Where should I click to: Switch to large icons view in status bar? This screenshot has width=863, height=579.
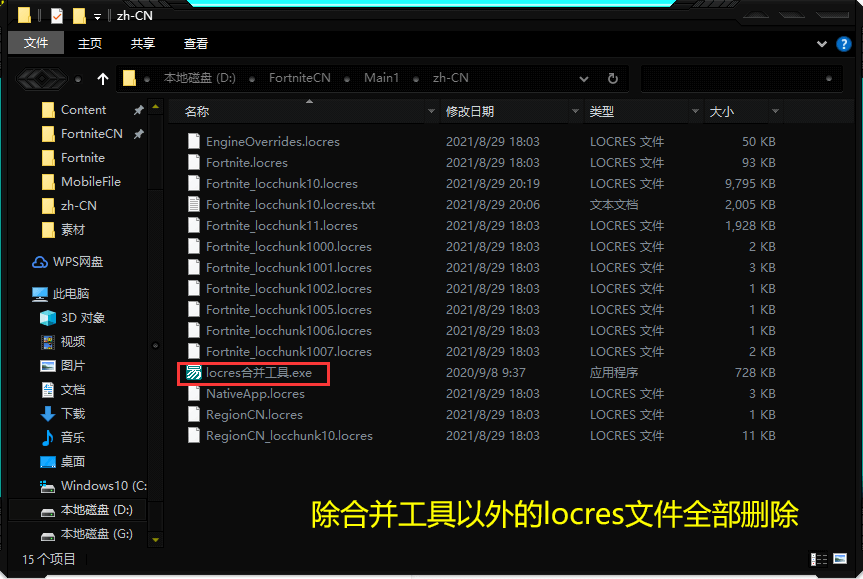(840, 559)
